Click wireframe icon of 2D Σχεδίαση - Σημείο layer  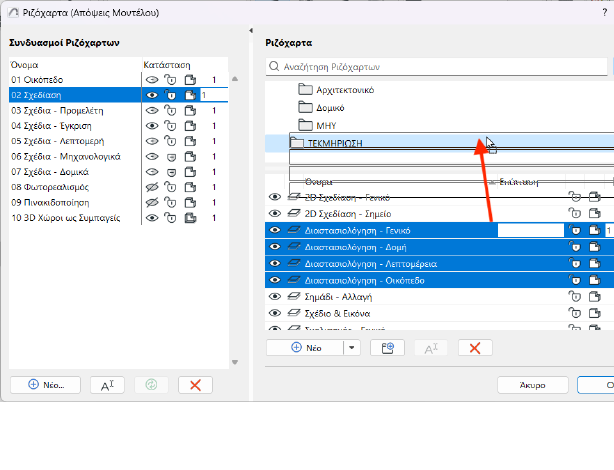pyautogui.click(x=594, y=214)
